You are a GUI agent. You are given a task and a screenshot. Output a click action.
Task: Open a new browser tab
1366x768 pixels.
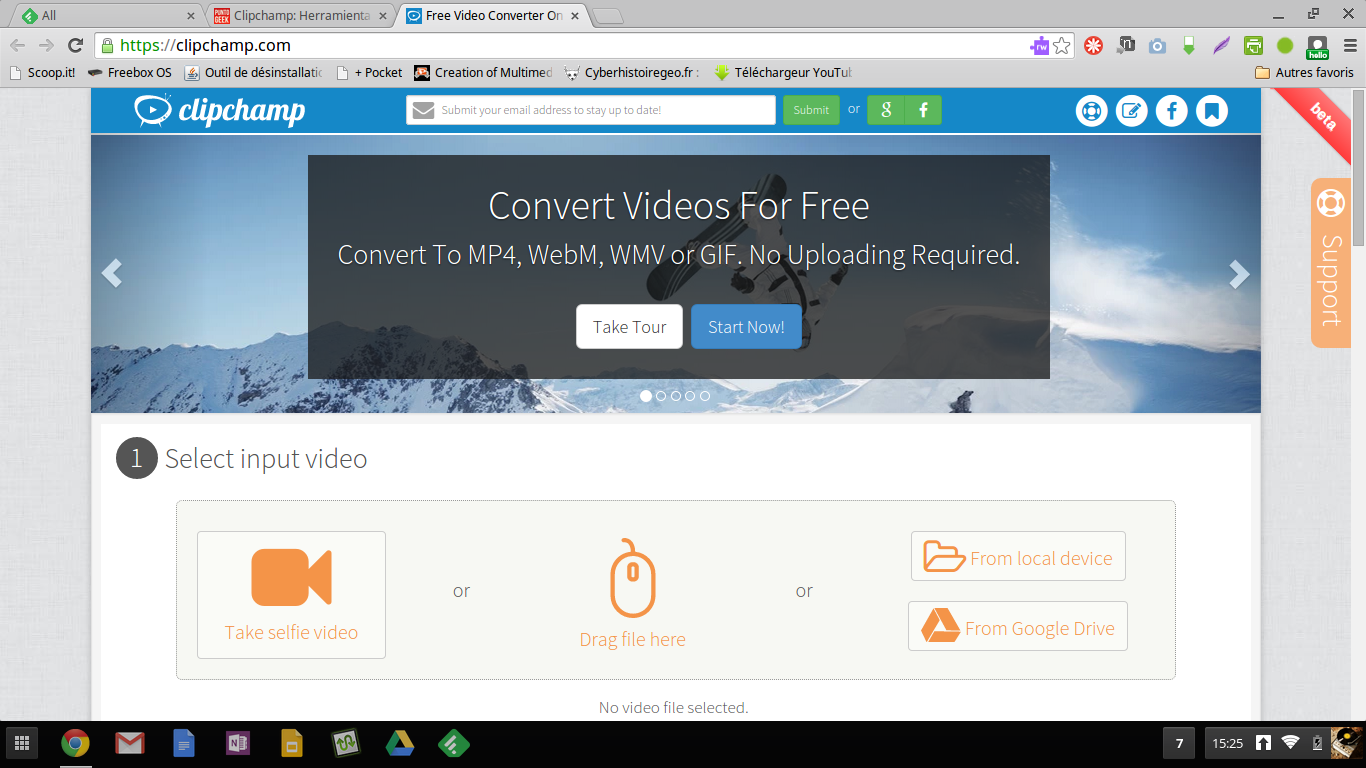(x=607, y=16)
